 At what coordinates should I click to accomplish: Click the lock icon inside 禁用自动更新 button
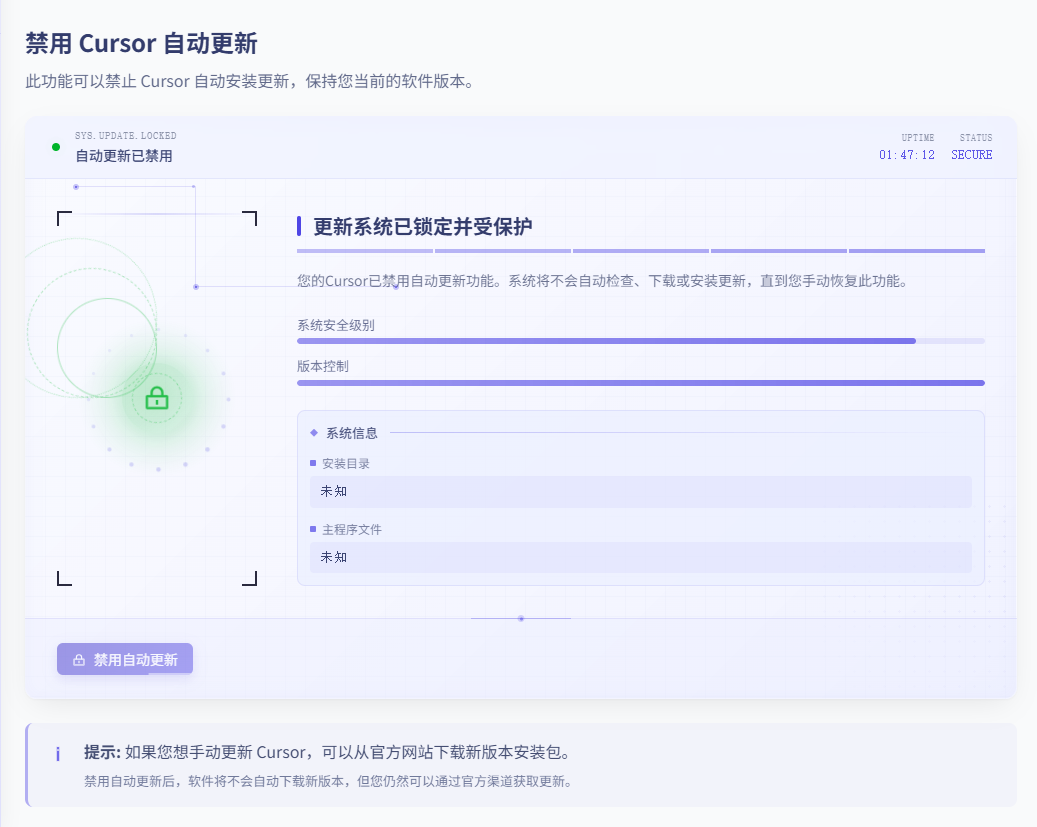click(79, 660)
